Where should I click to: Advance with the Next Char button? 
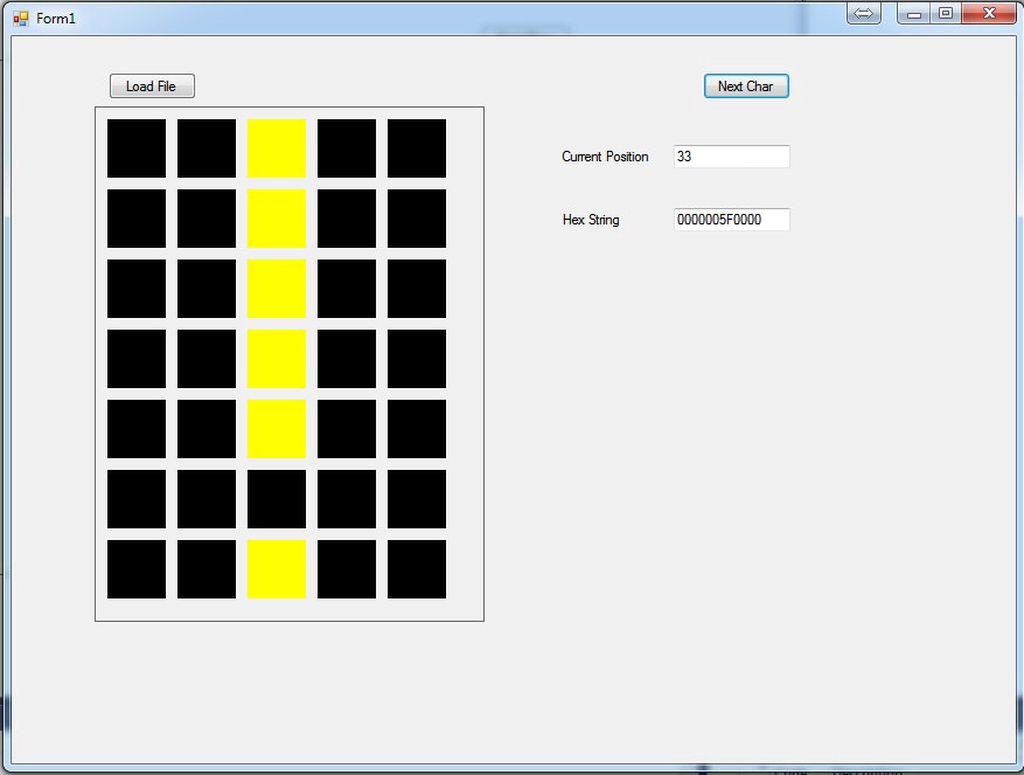746,86
